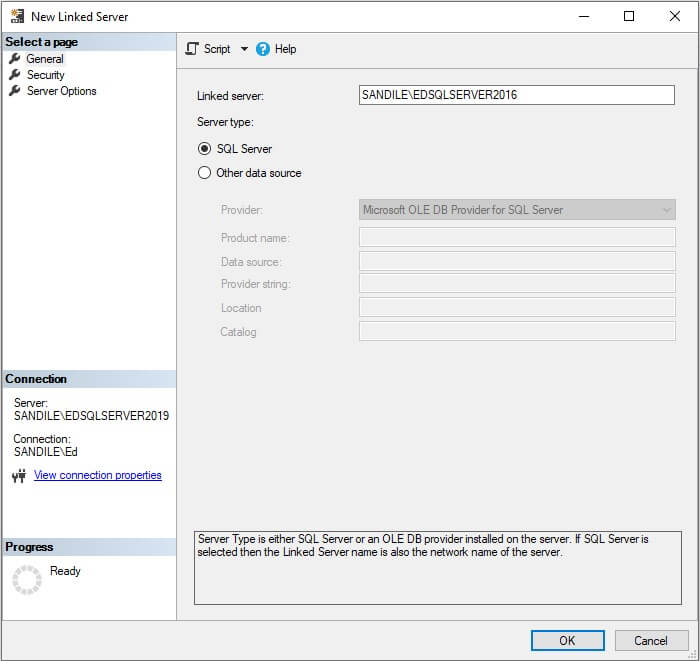The width and height of the screenshot is (700, 661).
Task: Click the blue Help question mark icon
Action: (x=262, y=49)
